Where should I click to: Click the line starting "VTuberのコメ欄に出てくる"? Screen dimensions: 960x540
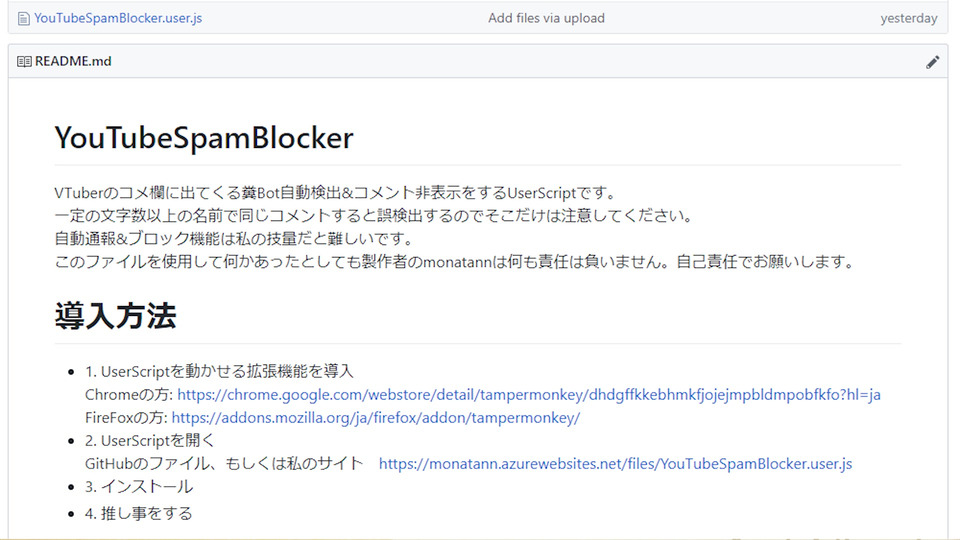(336, 193)
